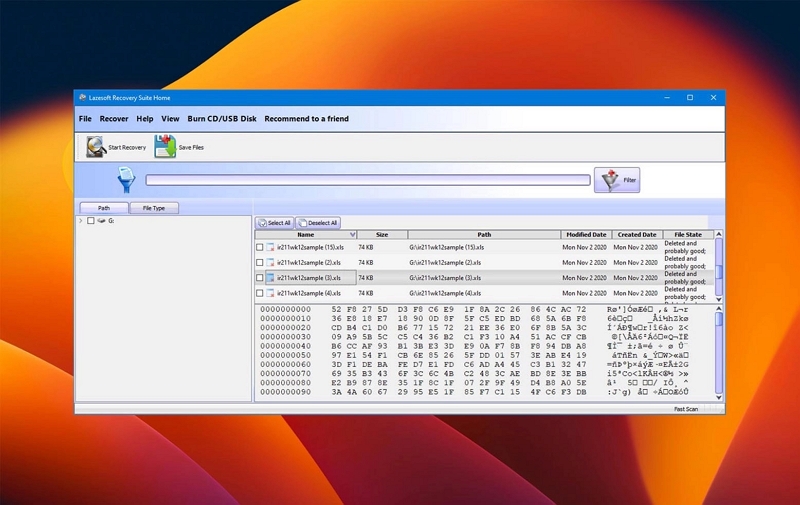The image size is (800, 505).
Task: Click the Filter funnel button
Action: 617,180
